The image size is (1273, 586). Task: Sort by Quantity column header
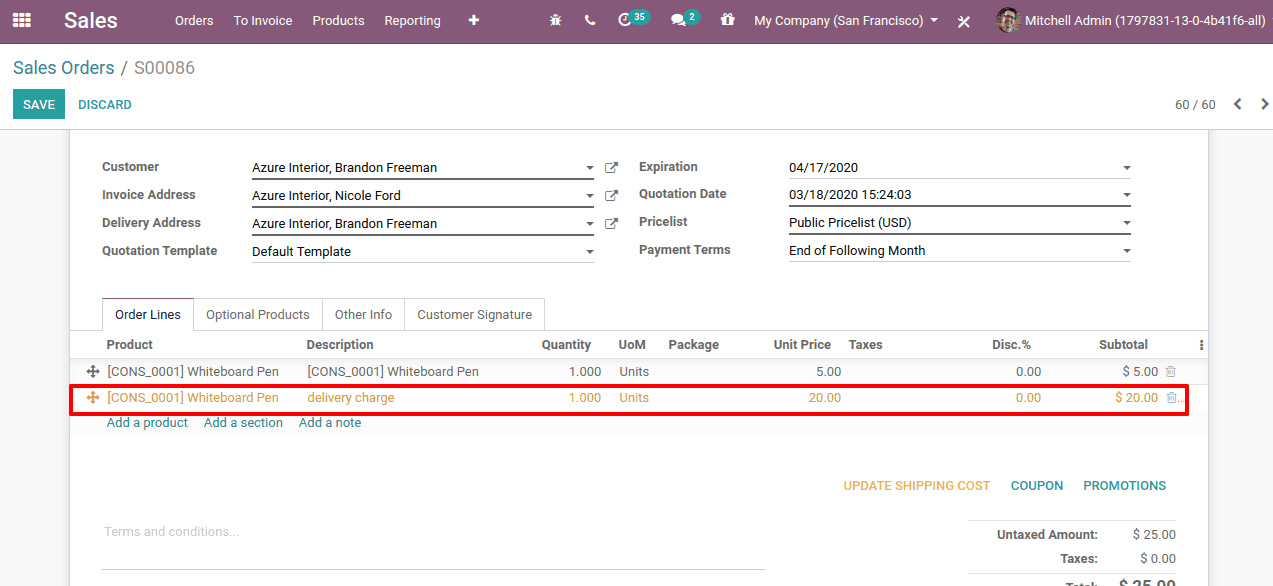[x=566, y=345]
